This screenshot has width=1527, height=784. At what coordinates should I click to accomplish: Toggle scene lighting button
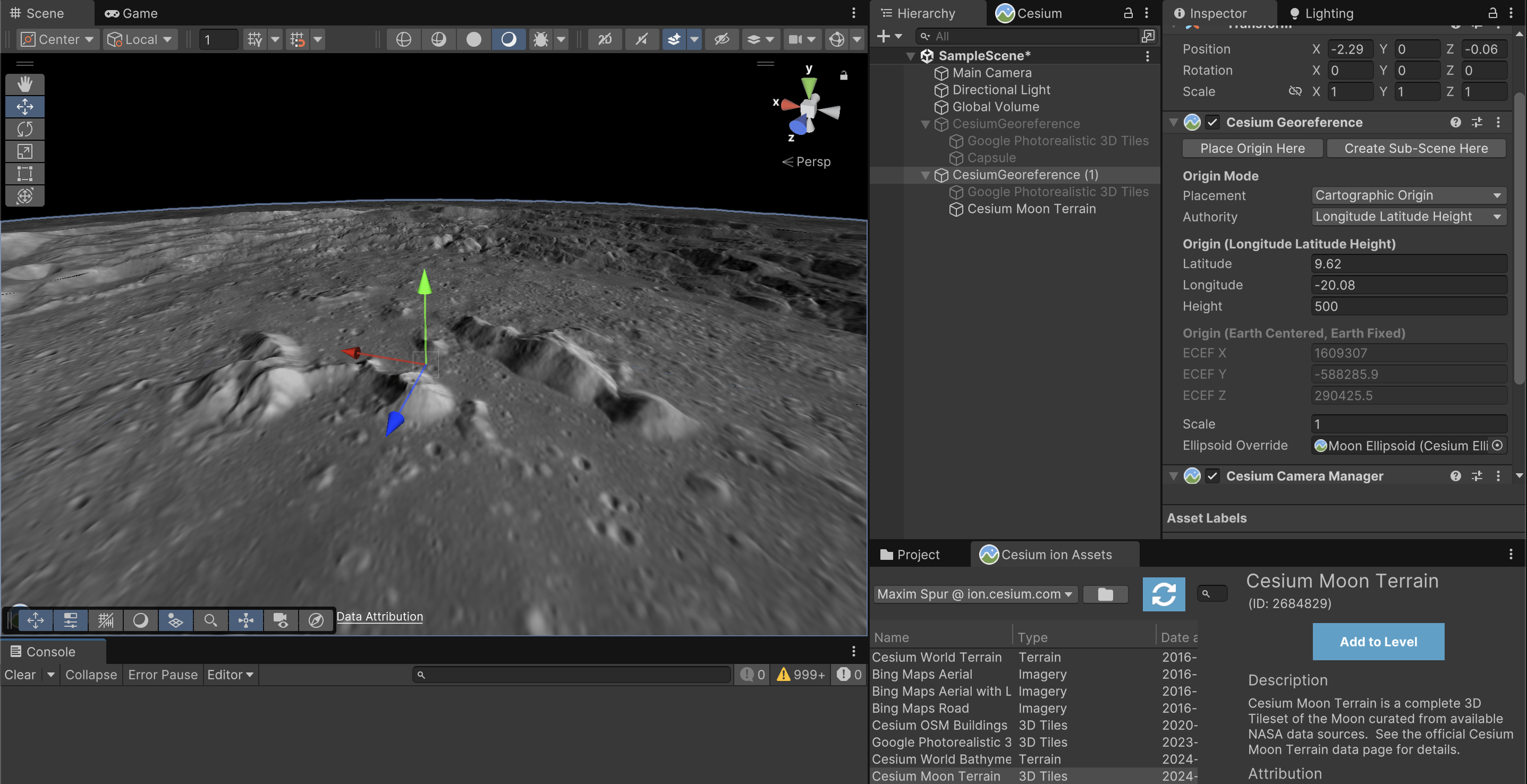click(x=642, y=40)
